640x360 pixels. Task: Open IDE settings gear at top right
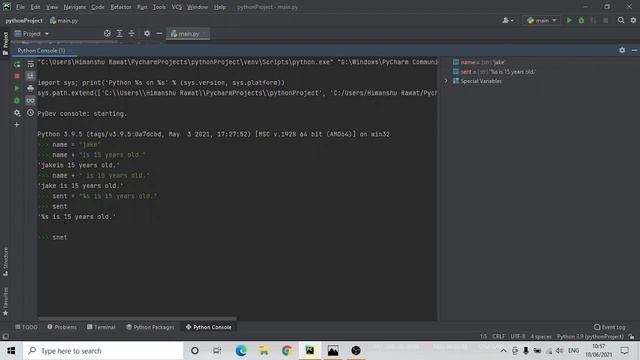point(633,20)
